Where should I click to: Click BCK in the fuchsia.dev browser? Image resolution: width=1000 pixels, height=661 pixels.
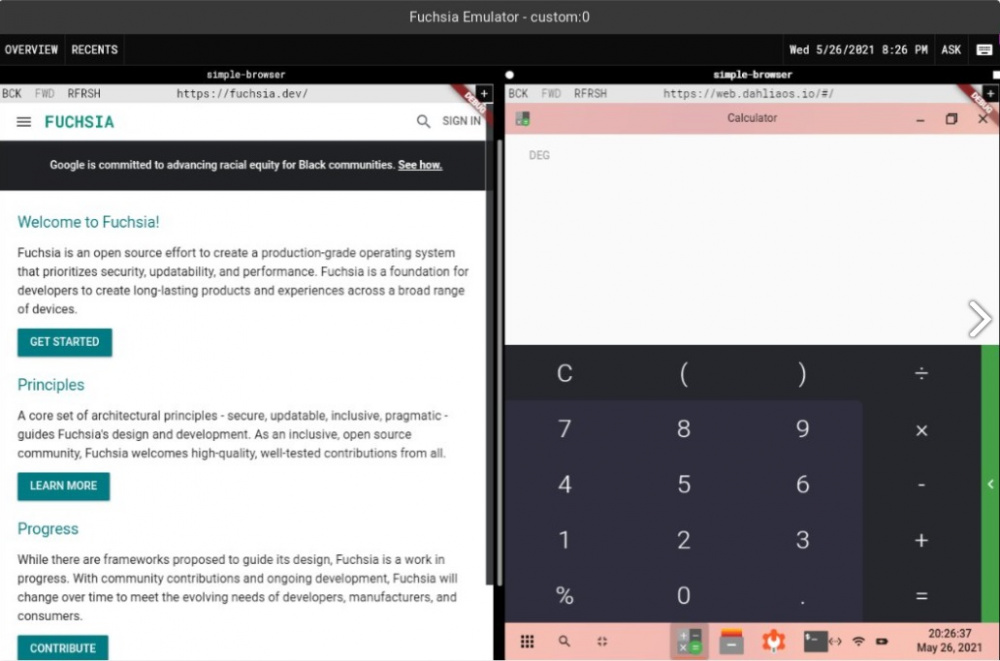point(11,93)
